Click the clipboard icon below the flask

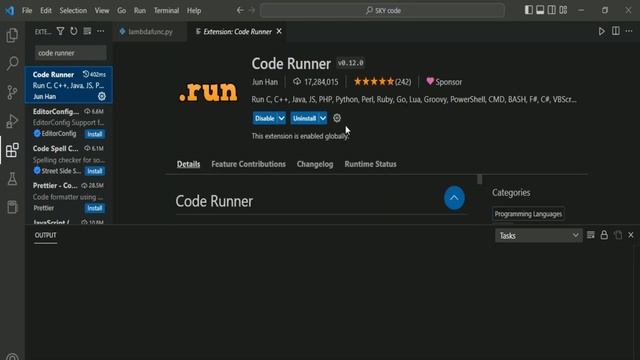coord(12,207)
